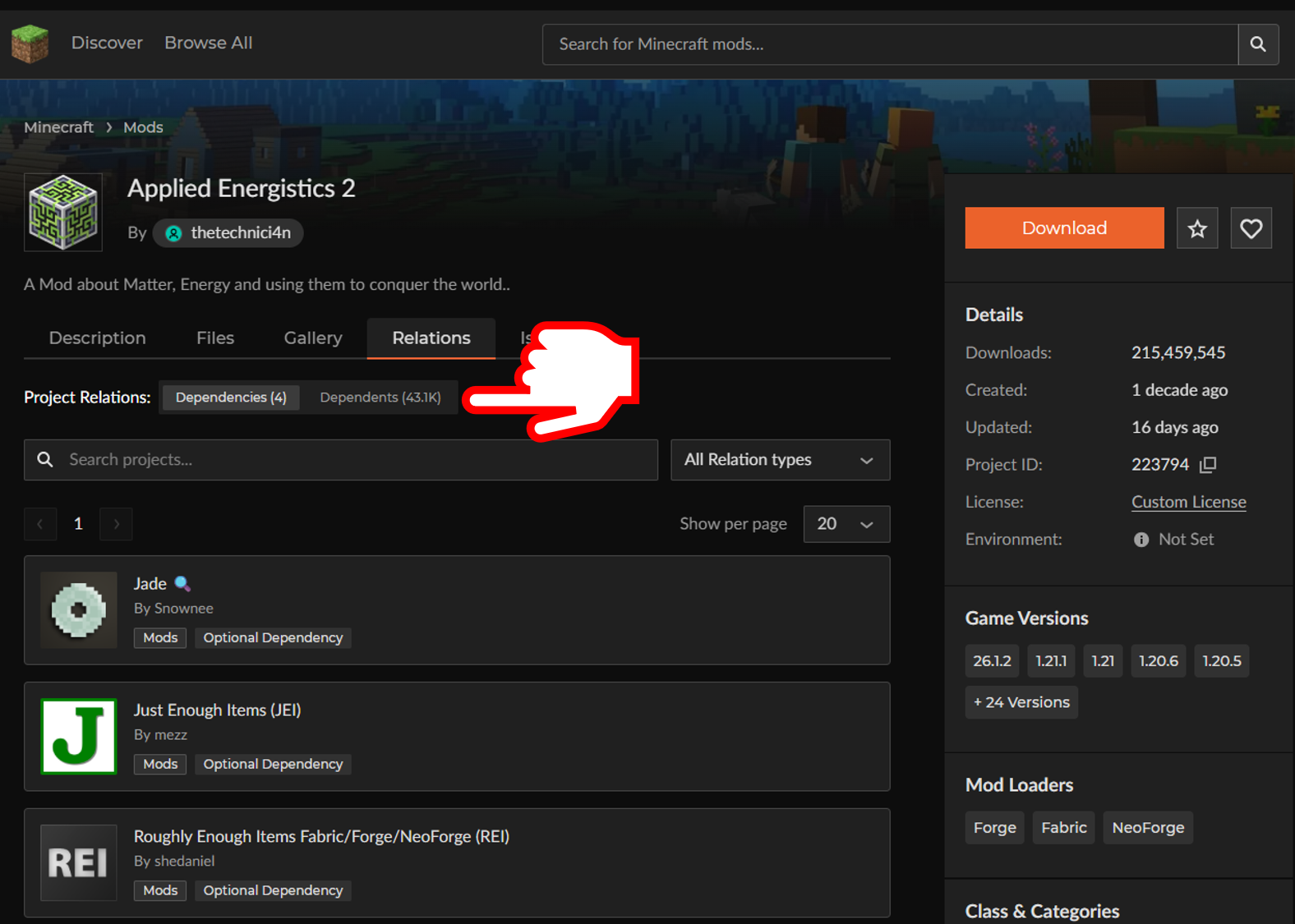
Task: Open Discover in the top navigation
Action: 107,43
